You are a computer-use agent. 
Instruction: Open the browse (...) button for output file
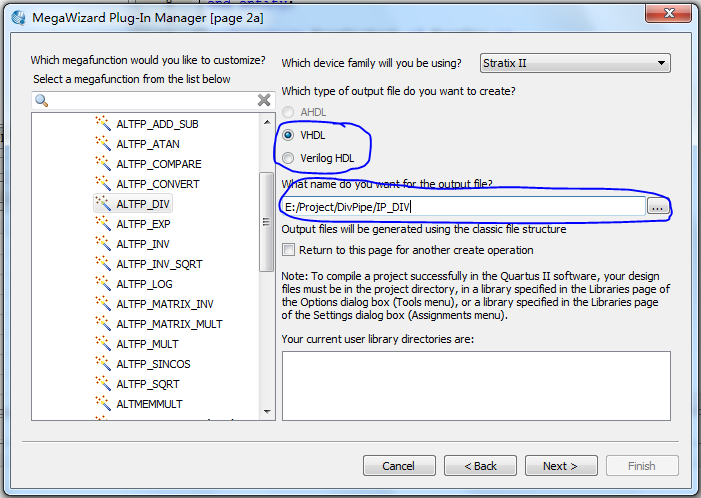point(658,207)
